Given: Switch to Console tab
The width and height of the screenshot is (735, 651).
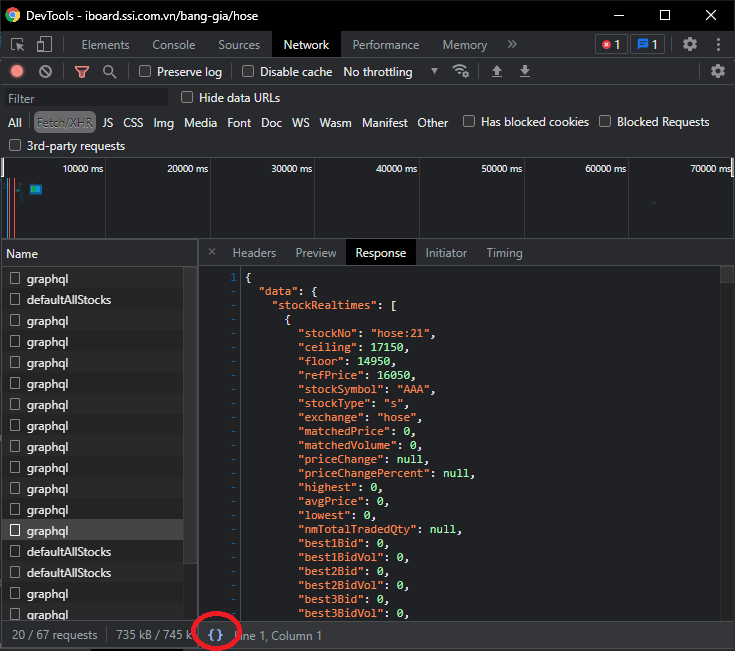Looking at the screenshot, I should tap(173, 45).
